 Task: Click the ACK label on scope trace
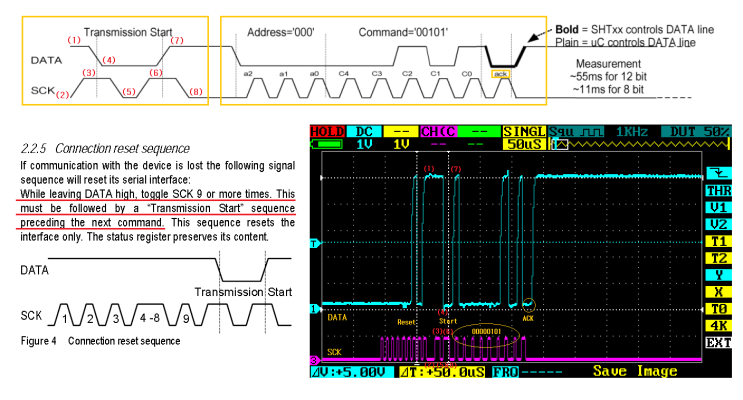(x=528, y=318)
